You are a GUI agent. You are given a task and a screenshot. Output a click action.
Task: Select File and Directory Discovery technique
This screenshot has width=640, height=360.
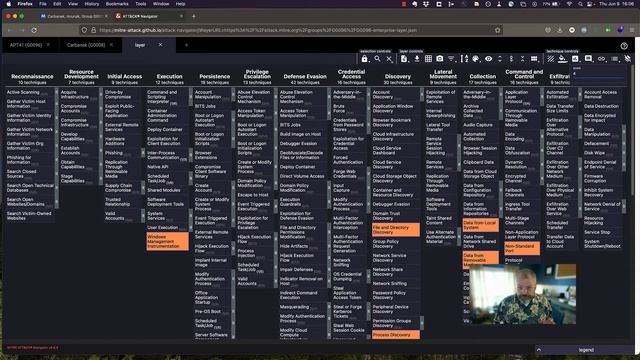pos(396,230)
